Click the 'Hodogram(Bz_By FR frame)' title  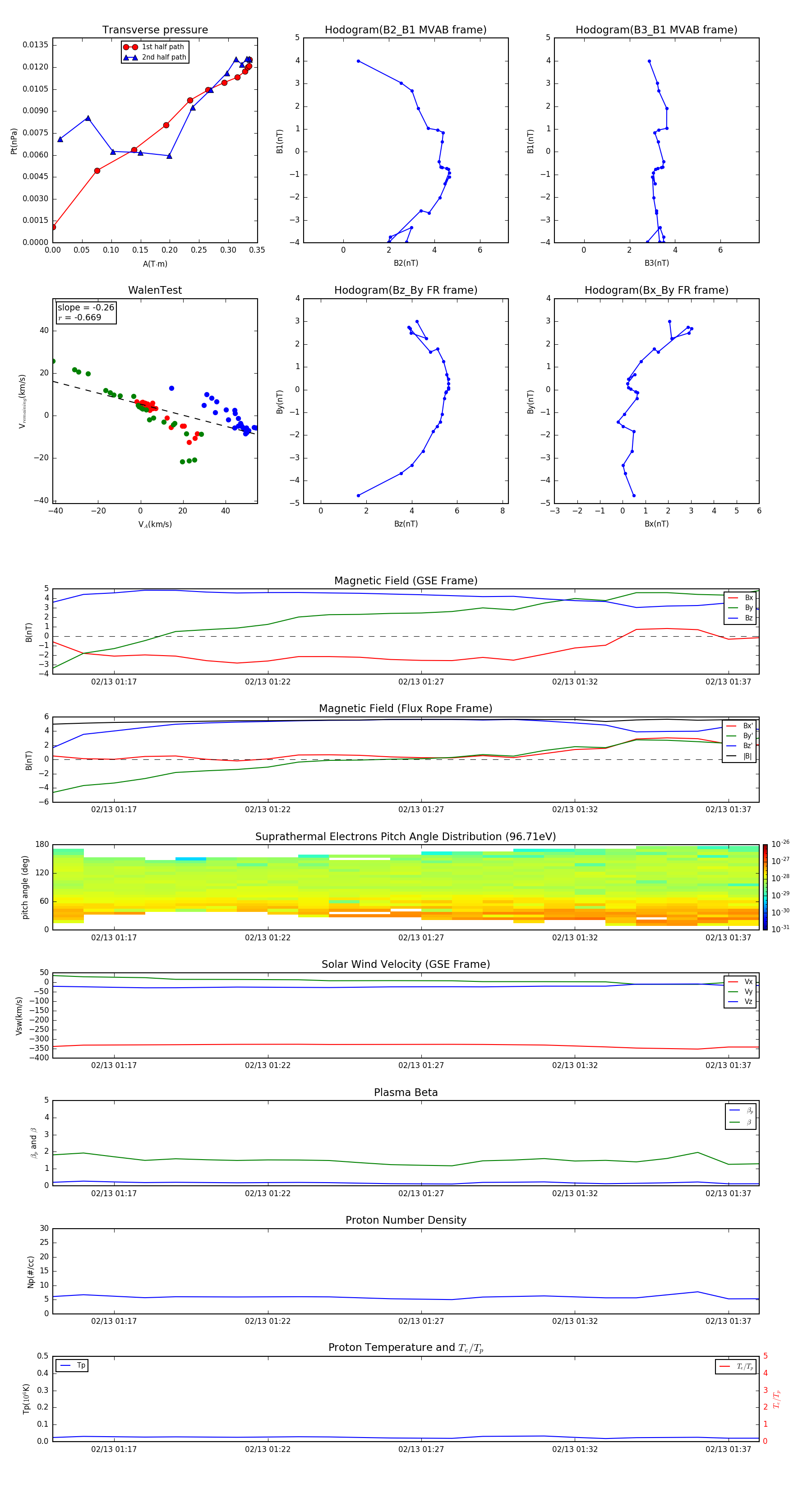tap(405, 290)
